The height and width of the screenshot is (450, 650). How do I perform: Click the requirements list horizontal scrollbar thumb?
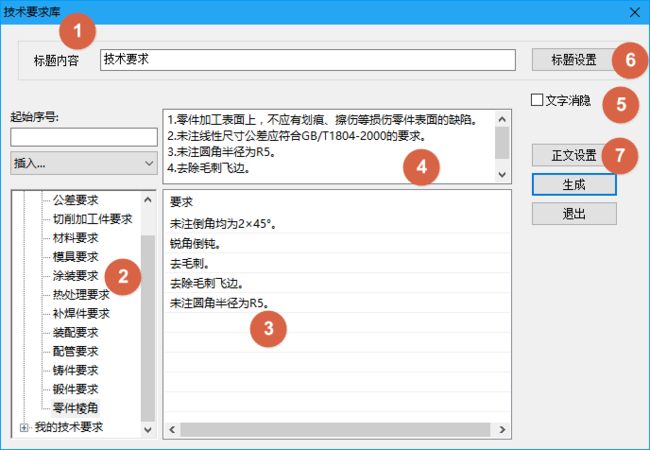click(x=335, y=430)
